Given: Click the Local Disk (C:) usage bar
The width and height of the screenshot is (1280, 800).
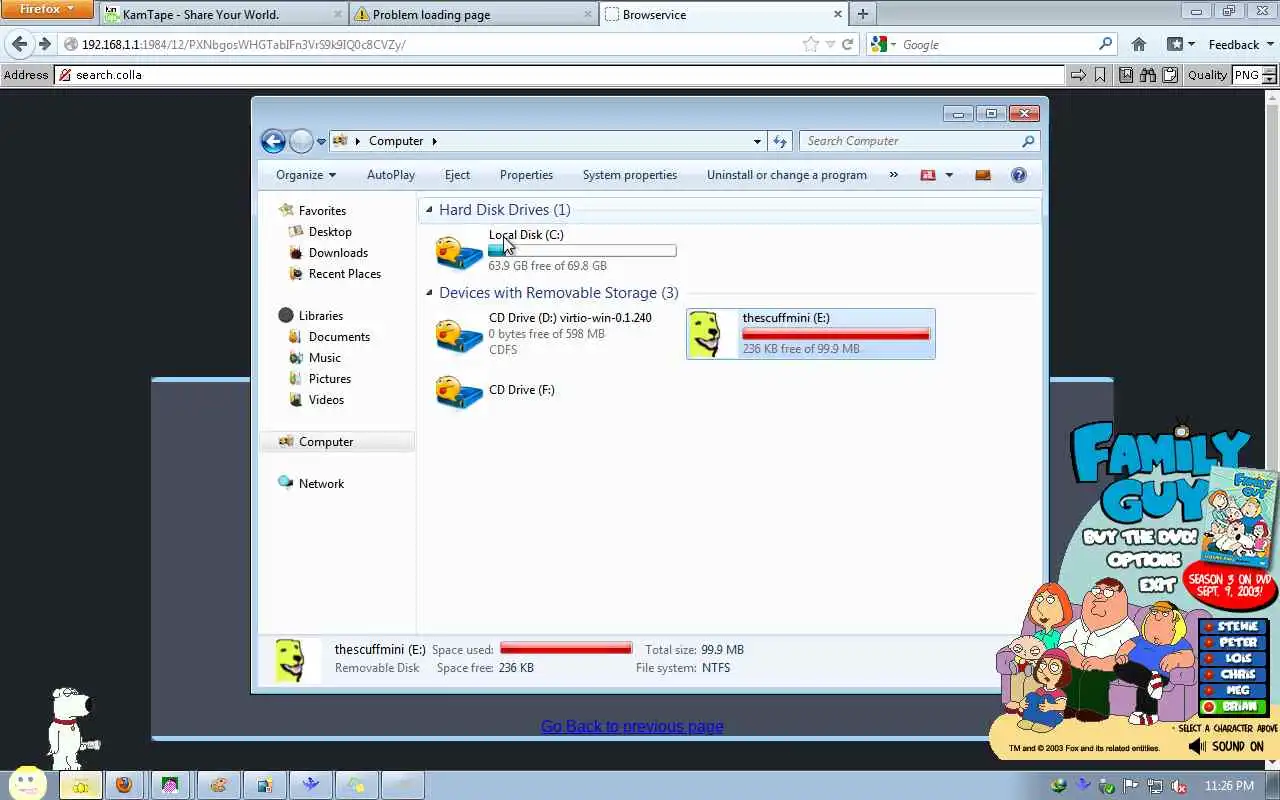Looking at the screenshot, I should tap(582, 251).
